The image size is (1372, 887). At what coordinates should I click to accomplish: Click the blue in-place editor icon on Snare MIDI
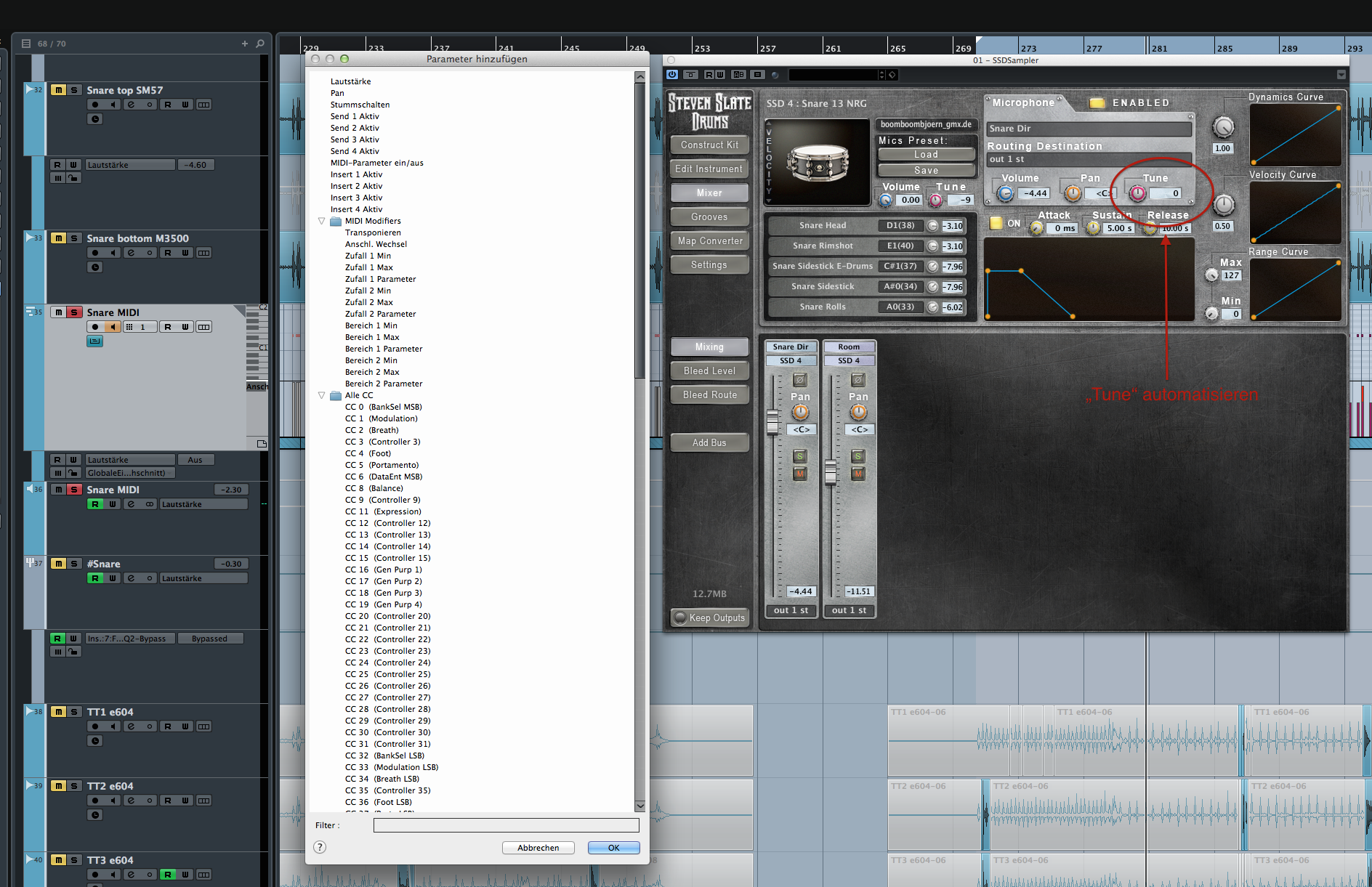(95, 341)
